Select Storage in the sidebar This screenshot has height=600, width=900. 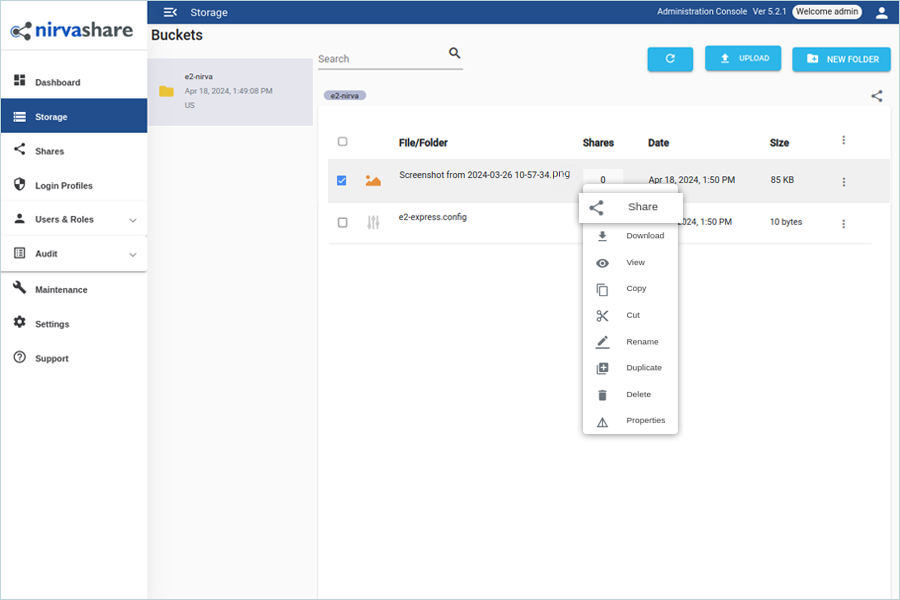(x=73, y=117)
